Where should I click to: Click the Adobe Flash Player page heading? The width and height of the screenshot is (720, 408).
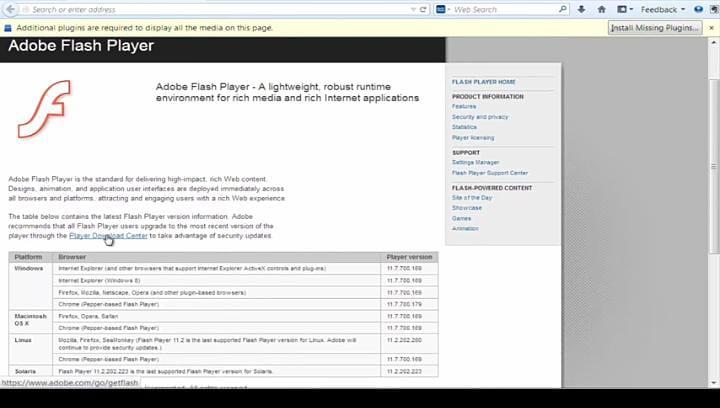coord(81,46)
